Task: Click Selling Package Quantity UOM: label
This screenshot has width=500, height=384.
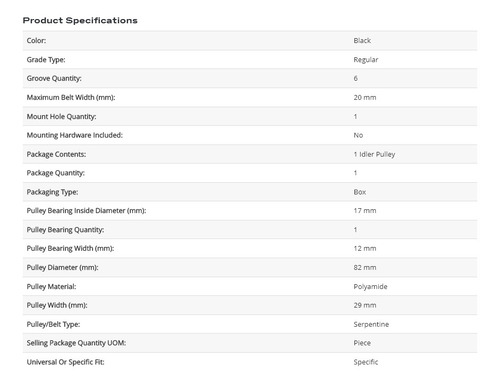Action: coord(76,343)
